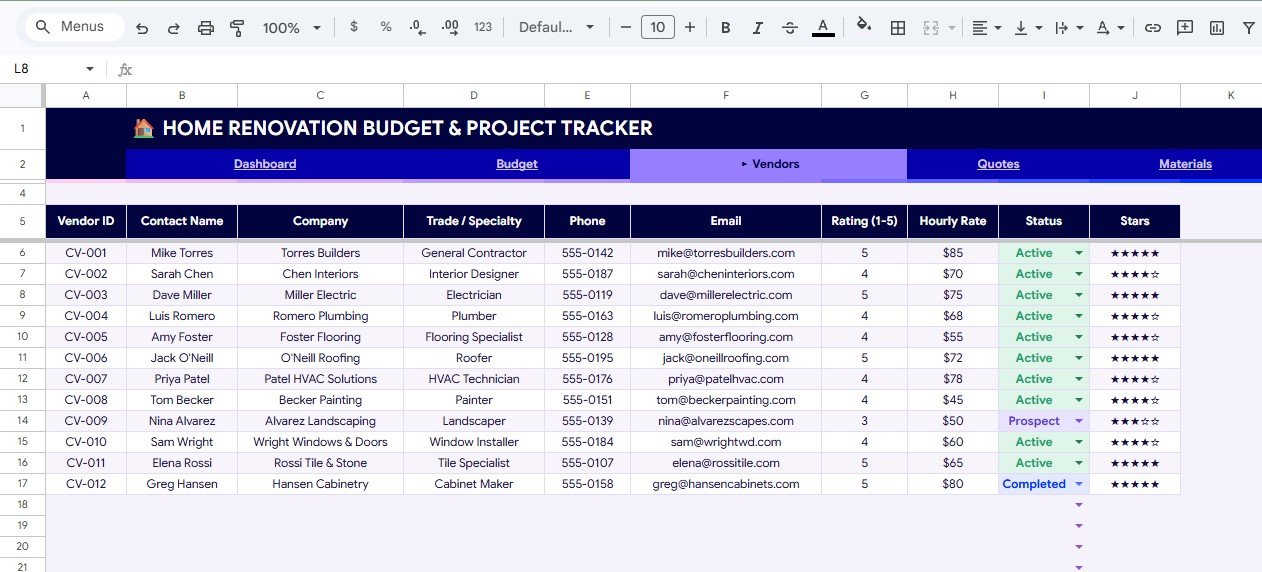Click the Redo icon
This screenshot has height=572, width=1262.
coord(174,28)
